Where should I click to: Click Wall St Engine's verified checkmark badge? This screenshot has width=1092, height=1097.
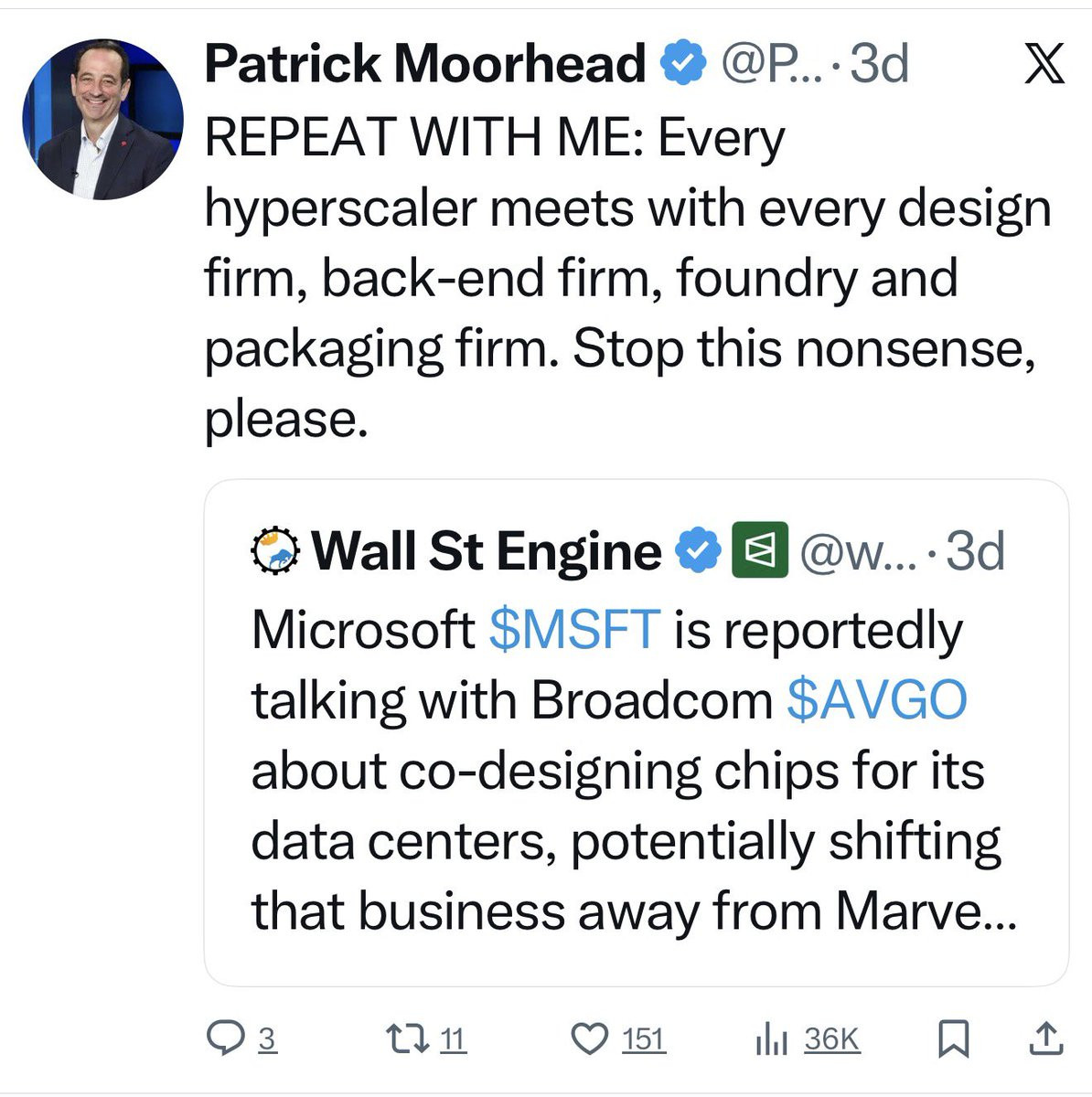coord(698,551)
